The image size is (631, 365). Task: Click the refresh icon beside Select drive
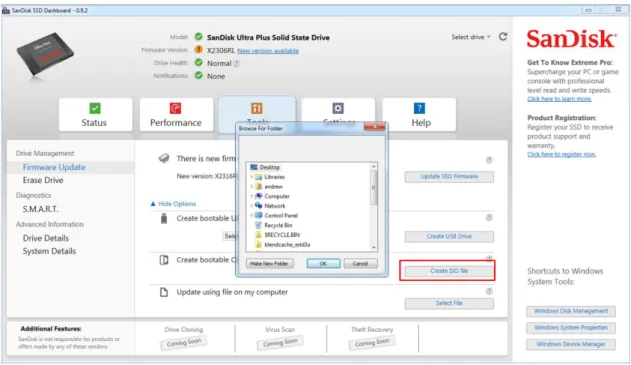coord(503,37)
